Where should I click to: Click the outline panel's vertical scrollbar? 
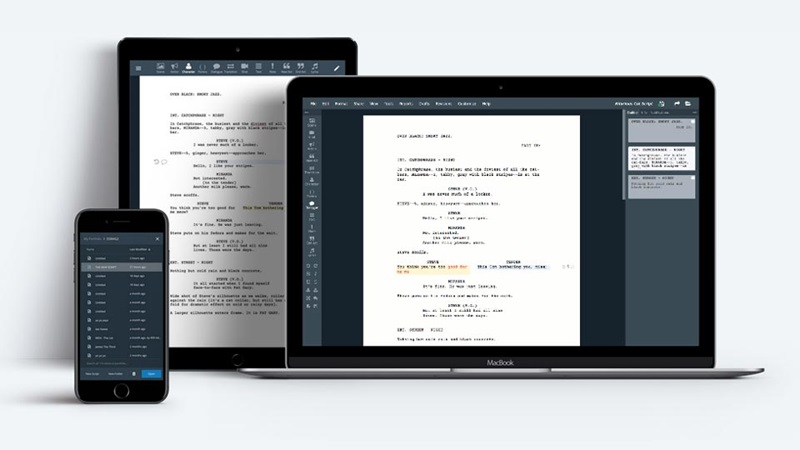[x=624, y=156]
